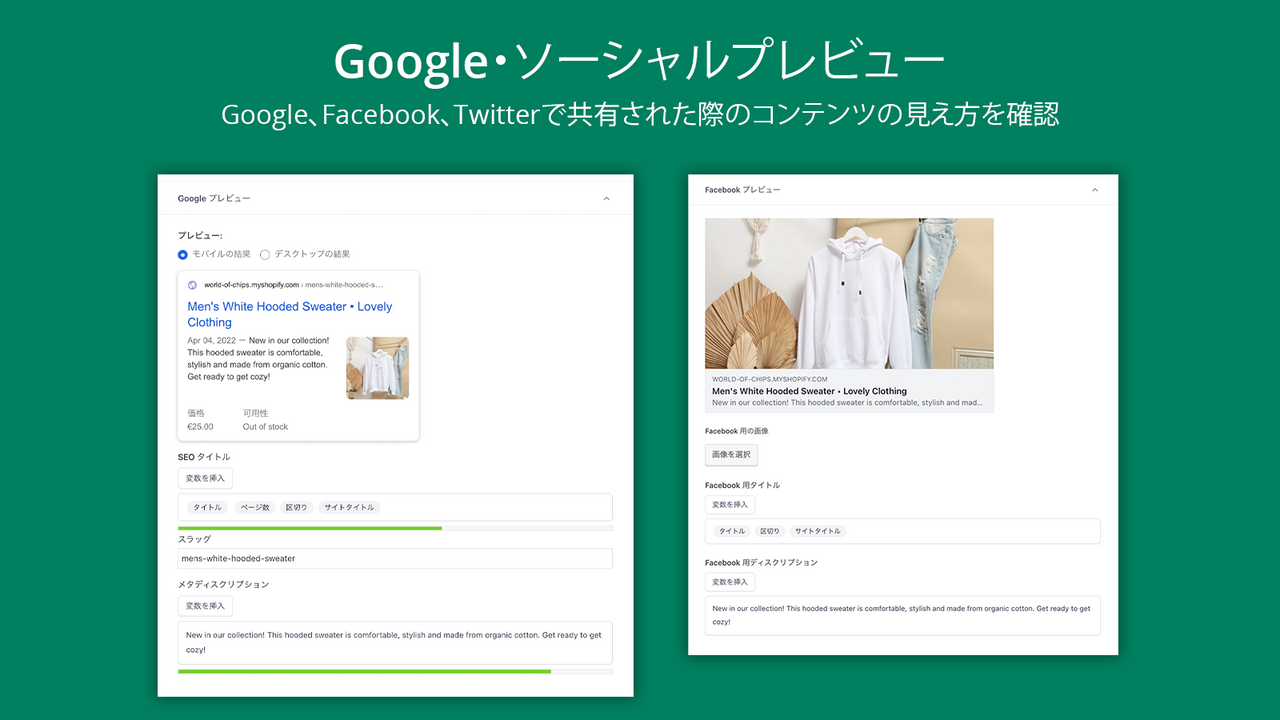
Task: Click 変数を挿入 under メタディスクリプション
Action: [205, 606]
